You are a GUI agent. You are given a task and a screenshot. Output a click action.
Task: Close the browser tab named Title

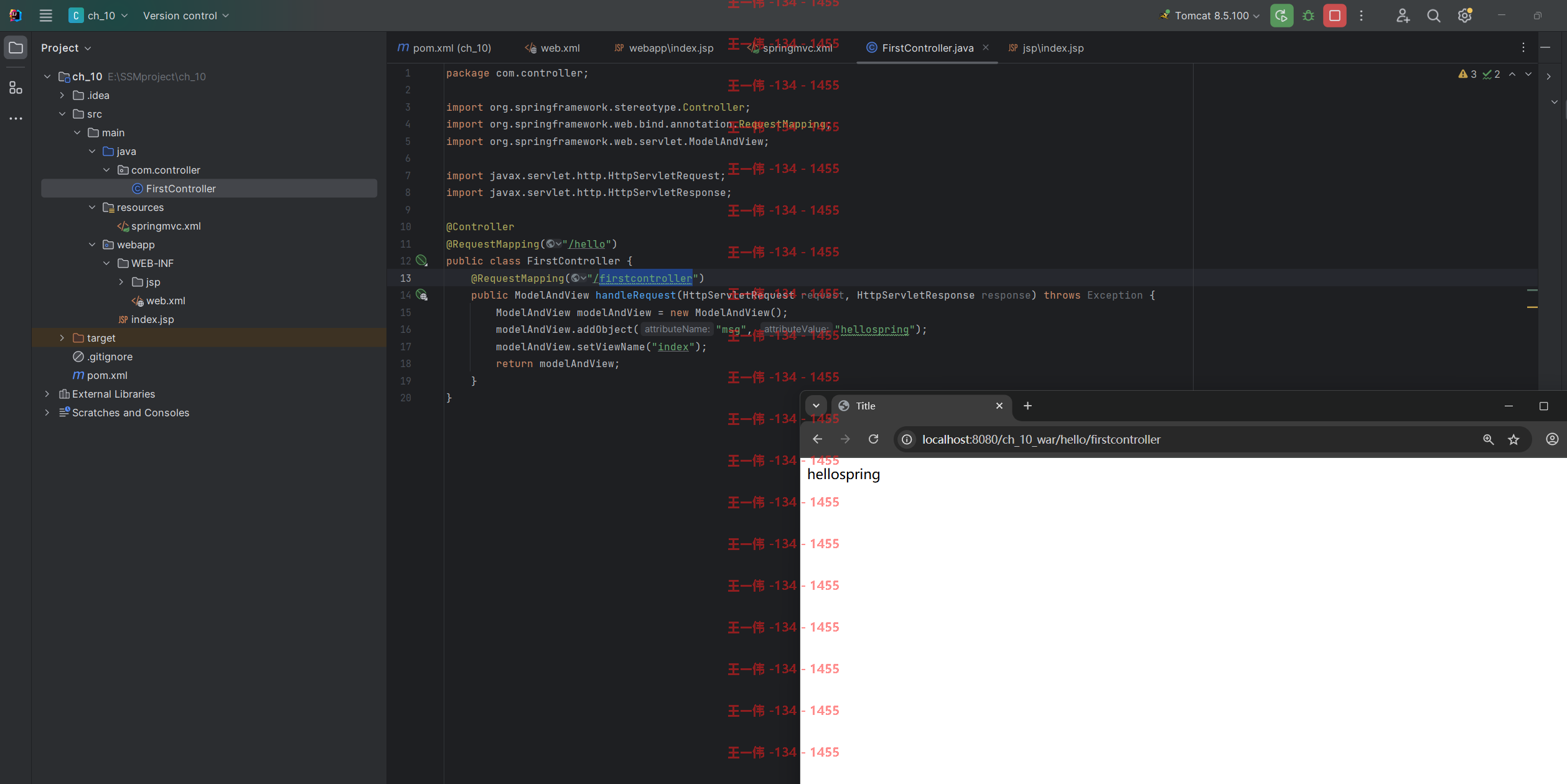999,406
